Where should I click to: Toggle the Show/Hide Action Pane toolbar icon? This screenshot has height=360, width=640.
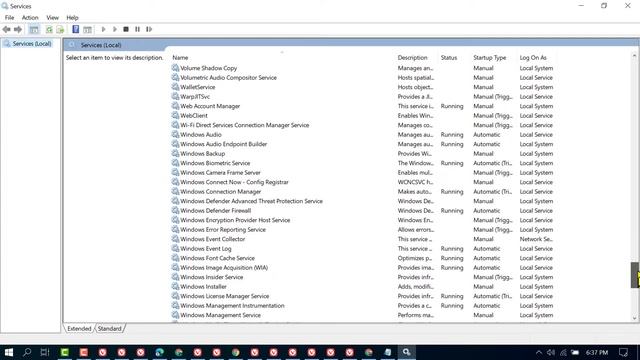coord(87,29)
